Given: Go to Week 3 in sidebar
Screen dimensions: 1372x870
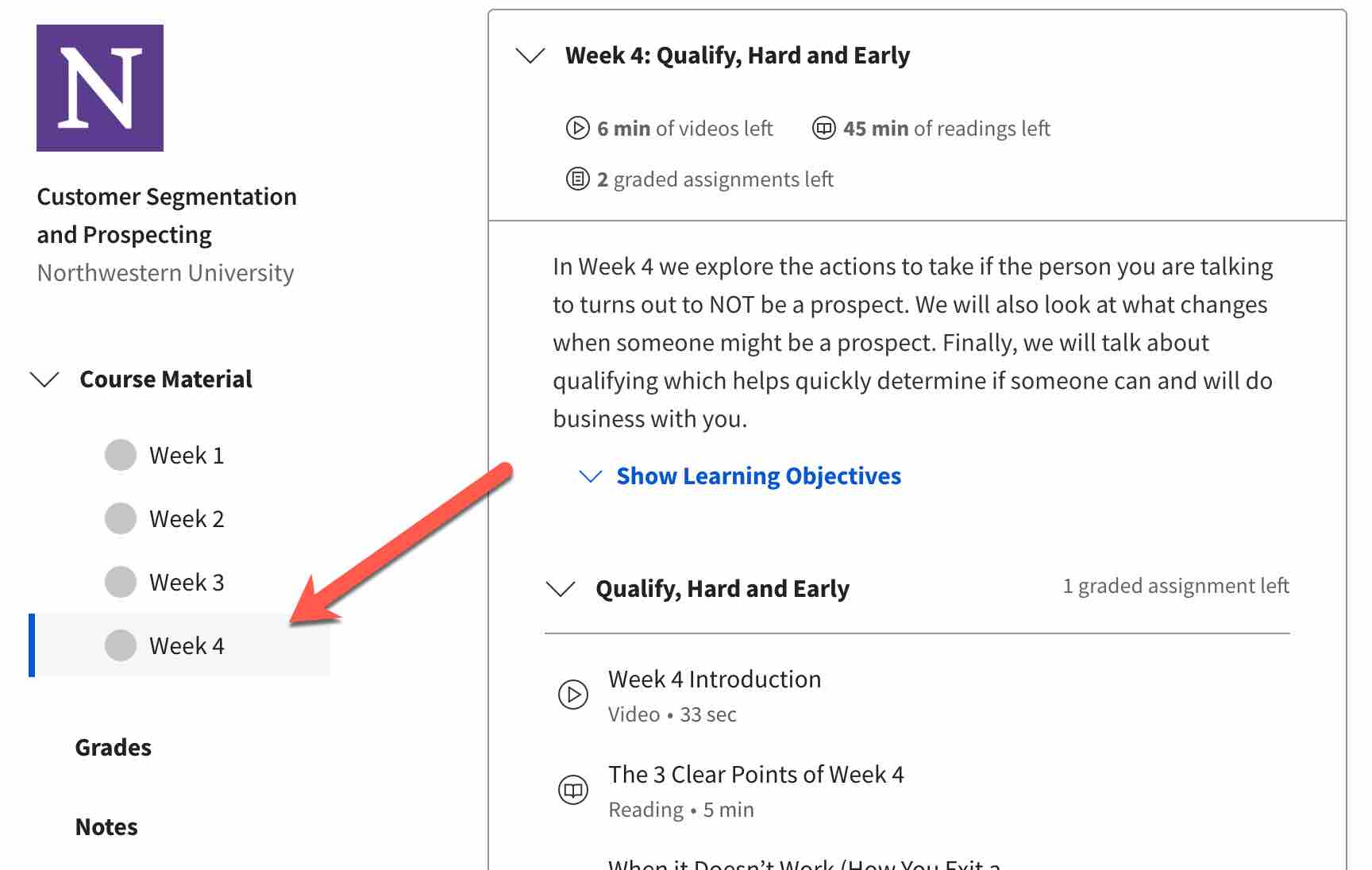Looking at the screenshot, I should tap(187, 583).
